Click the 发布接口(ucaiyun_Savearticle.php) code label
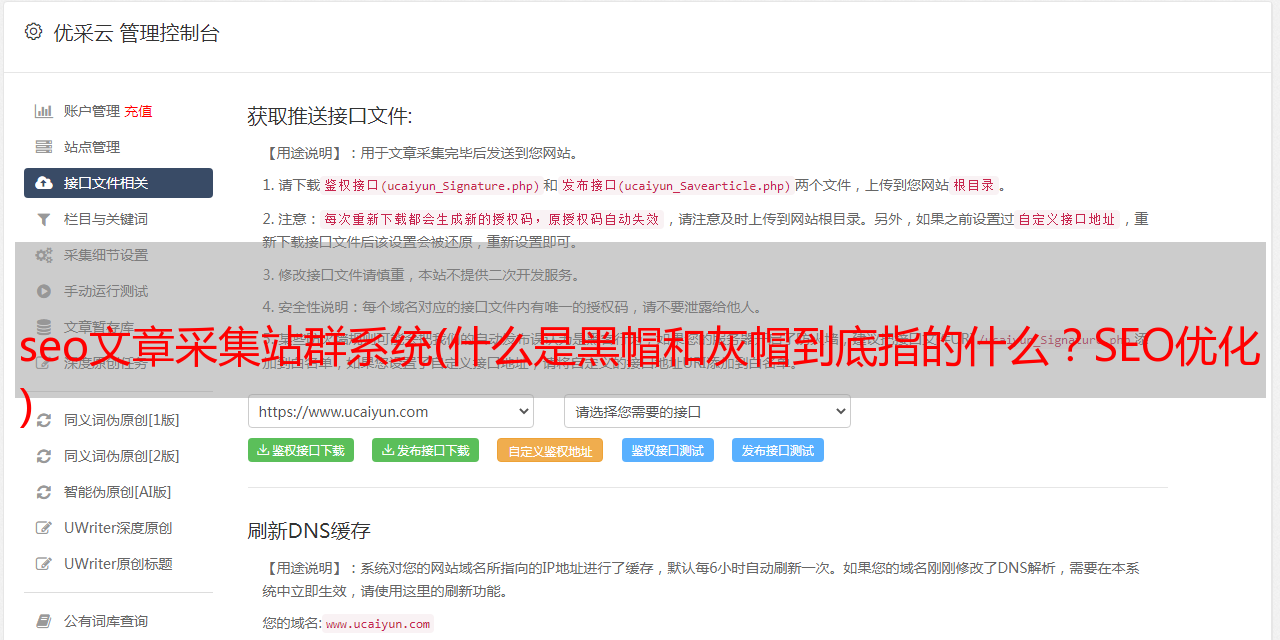This screenshot has width=1280, height=640. pos(676,185)
